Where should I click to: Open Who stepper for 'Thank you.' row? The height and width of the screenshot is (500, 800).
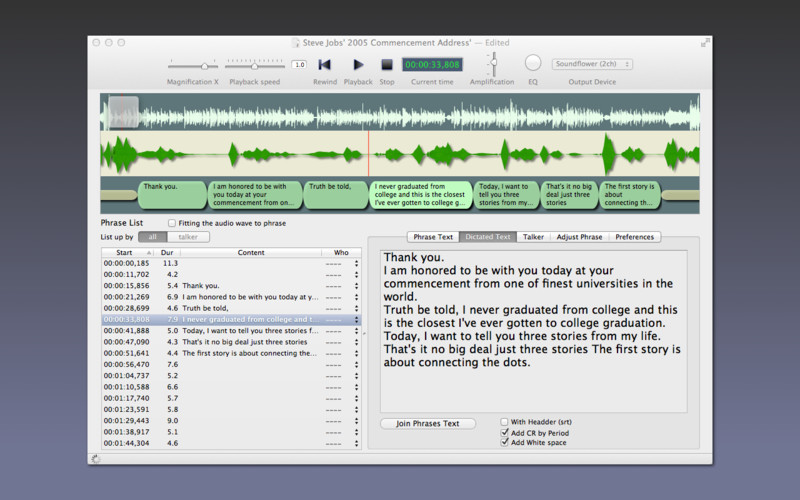tap(356, 286)
